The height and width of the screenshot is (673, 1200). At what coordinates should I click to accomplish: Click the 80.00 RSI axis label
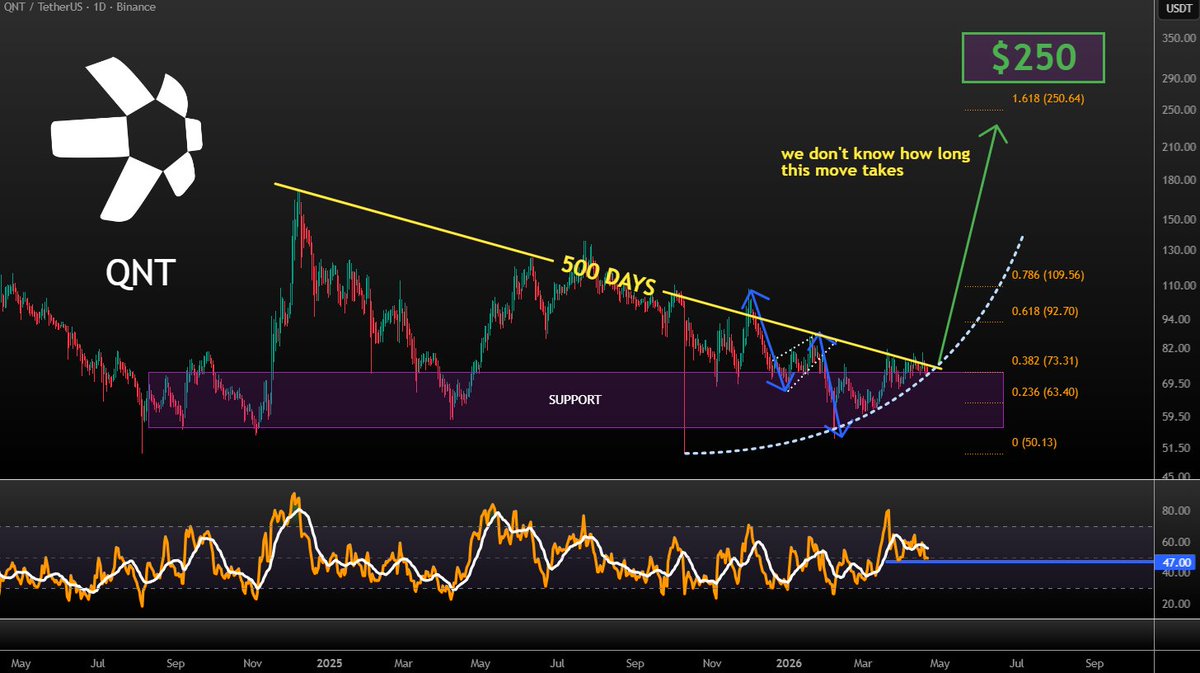click(1174, 511)
